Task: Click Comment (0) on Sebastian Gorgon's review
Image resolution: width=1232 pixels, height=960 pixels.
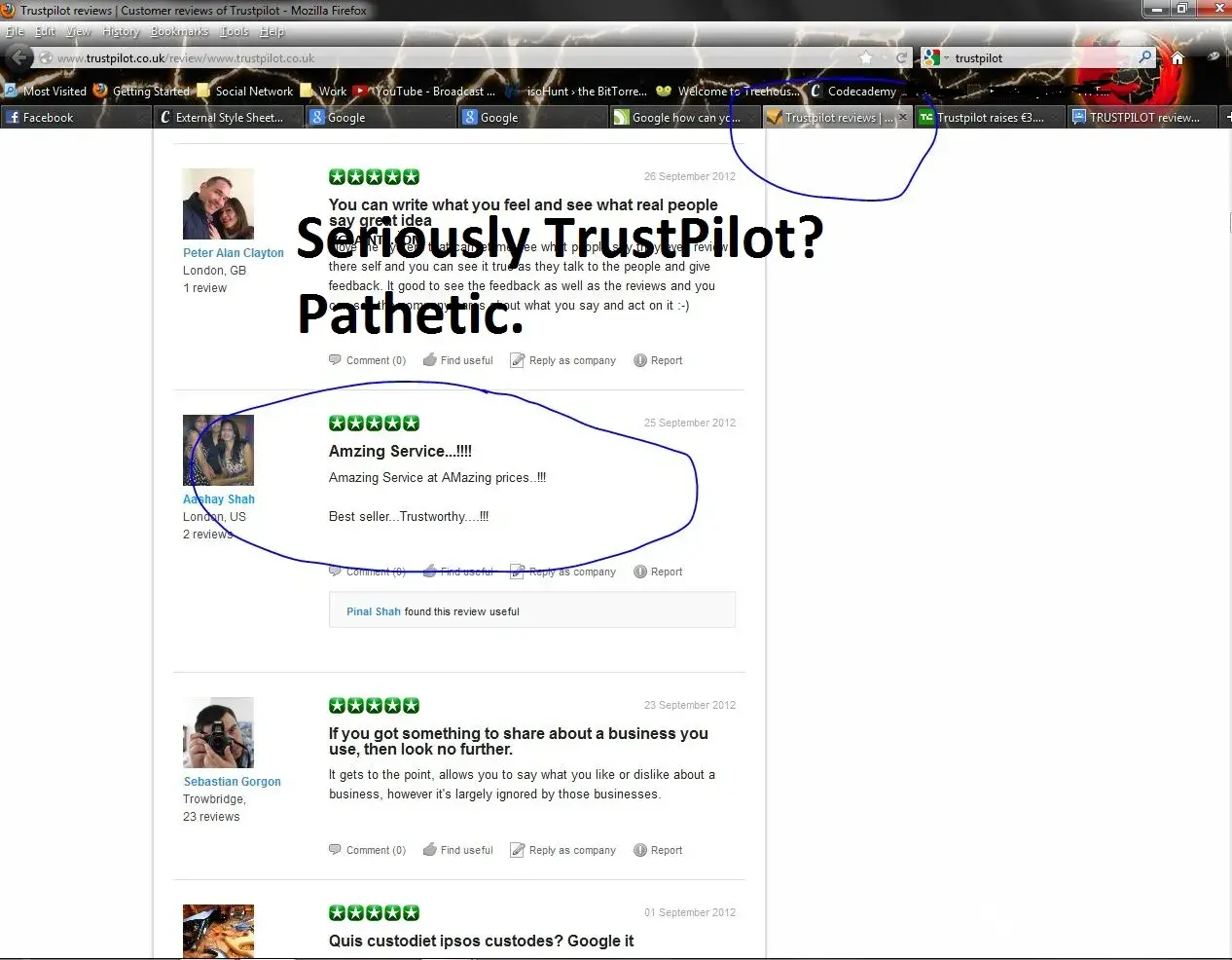Action: point(368,850)
